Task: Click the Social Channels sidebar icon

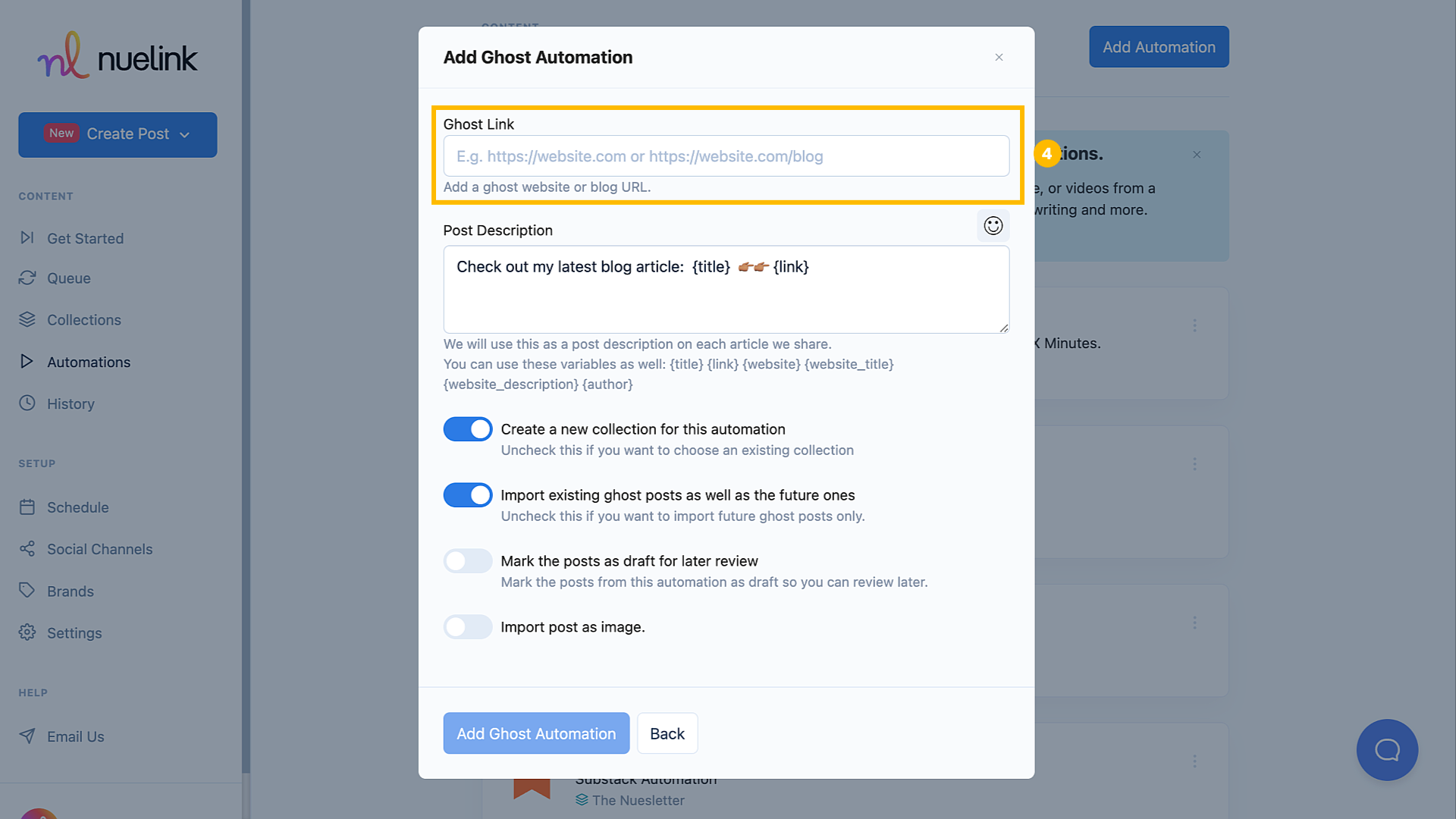Action: [x=27, y=548]
